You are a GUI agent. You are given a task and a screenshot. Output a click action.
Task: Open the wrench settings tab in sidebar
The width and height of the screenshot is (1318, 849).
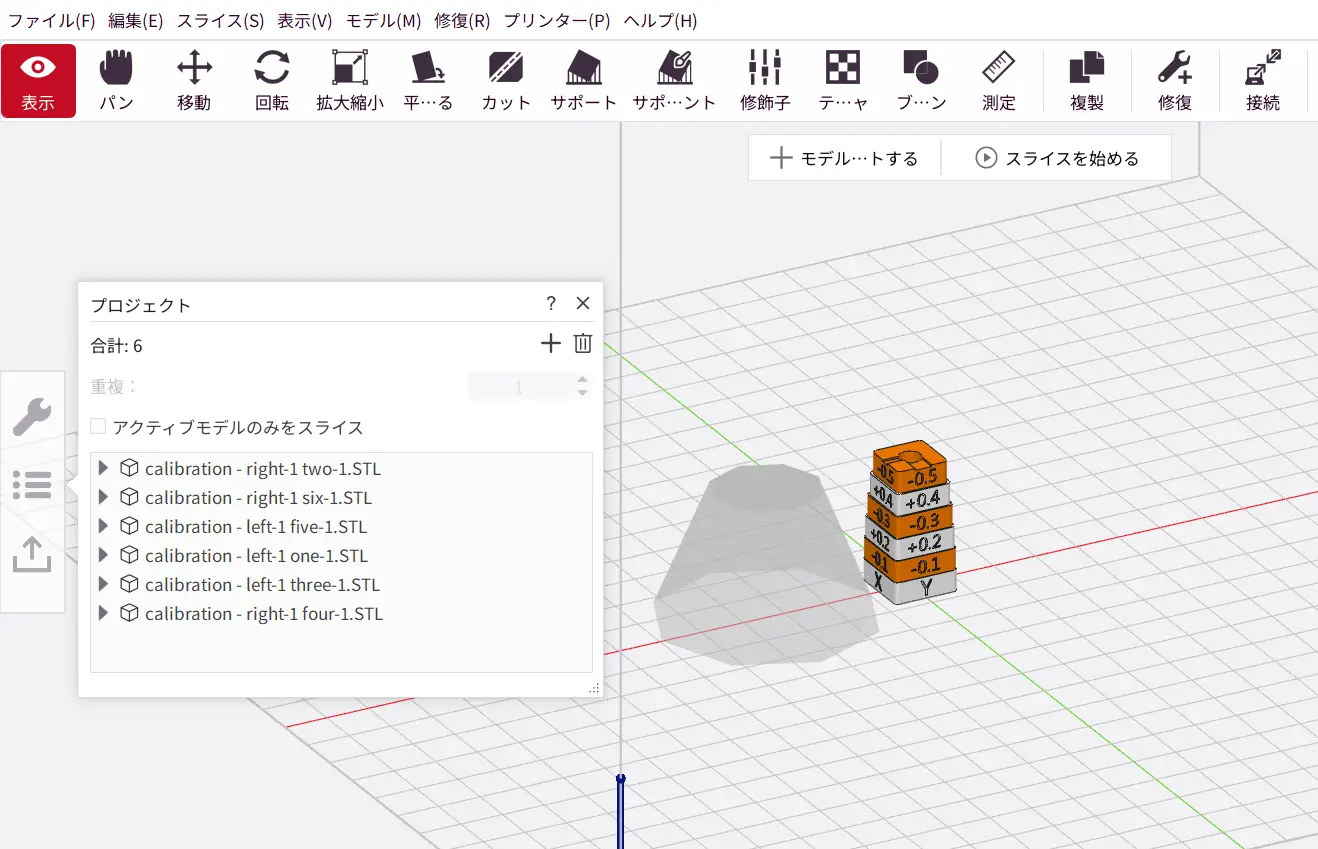pos(32,416)
